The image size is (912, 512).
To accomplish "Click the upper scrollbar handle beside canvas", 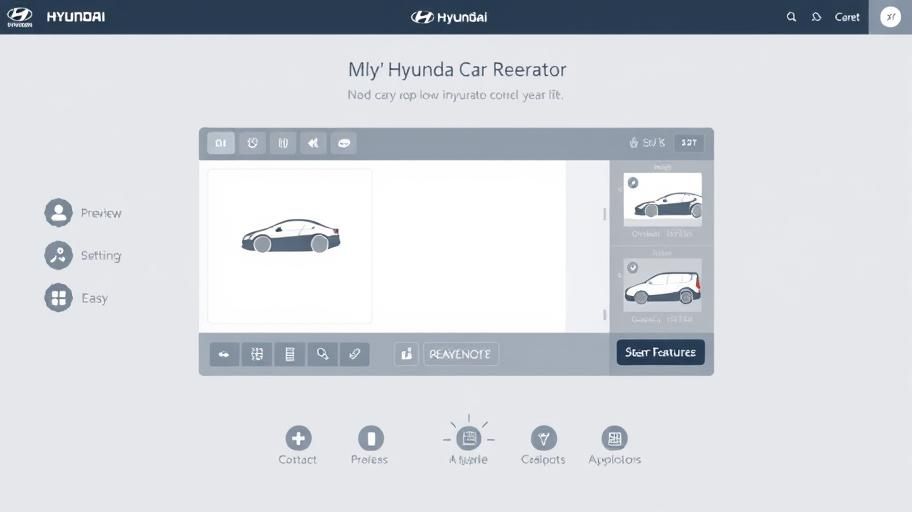I will 605,214.
